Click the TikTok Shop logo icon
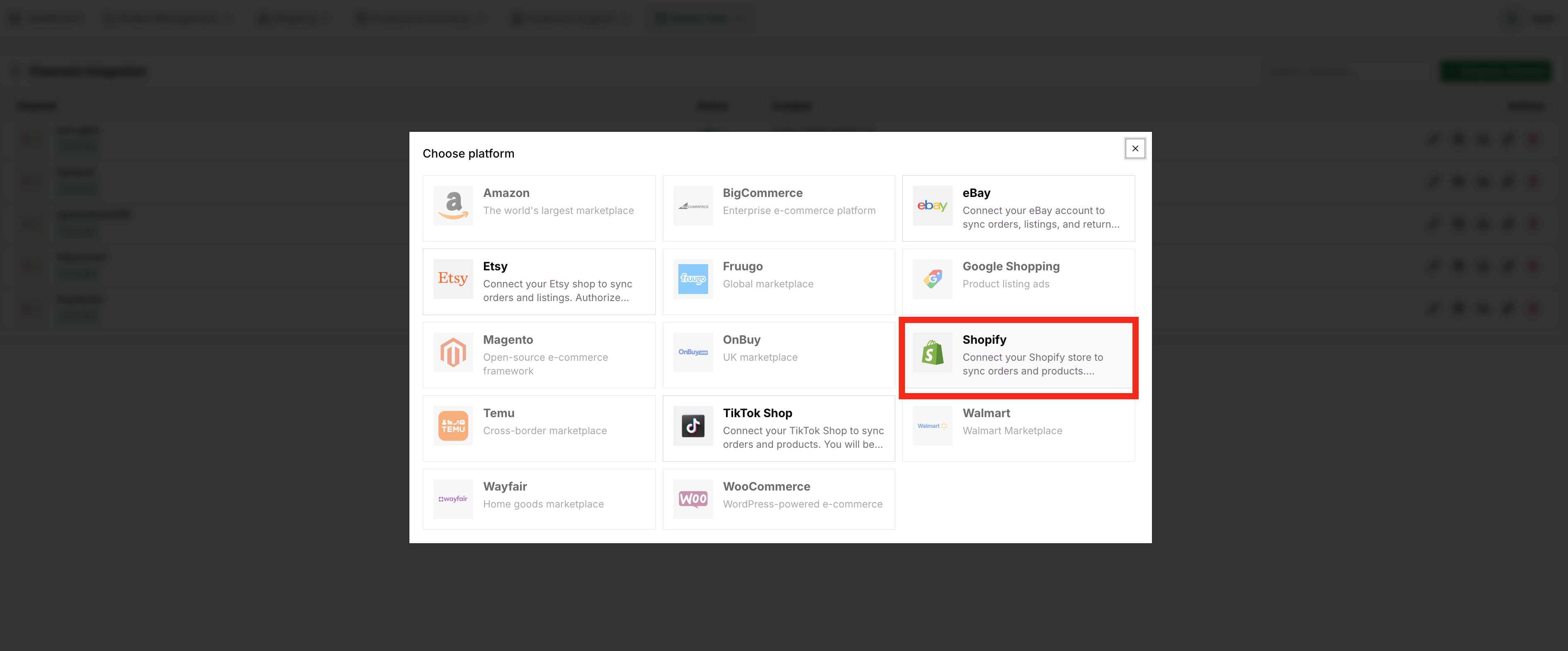The width and height of the screenshot is (1568, 651). coord(693,426)
